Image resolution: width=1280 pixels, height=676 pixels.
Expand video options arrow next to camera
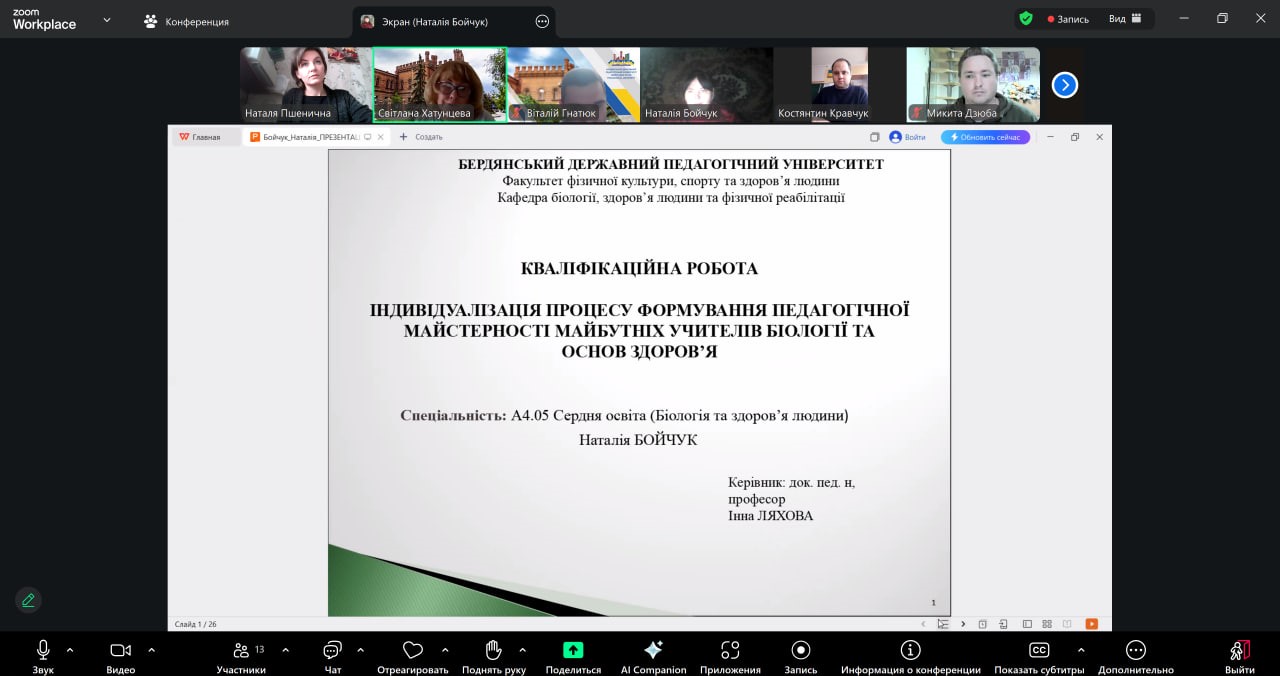(151, 650)
